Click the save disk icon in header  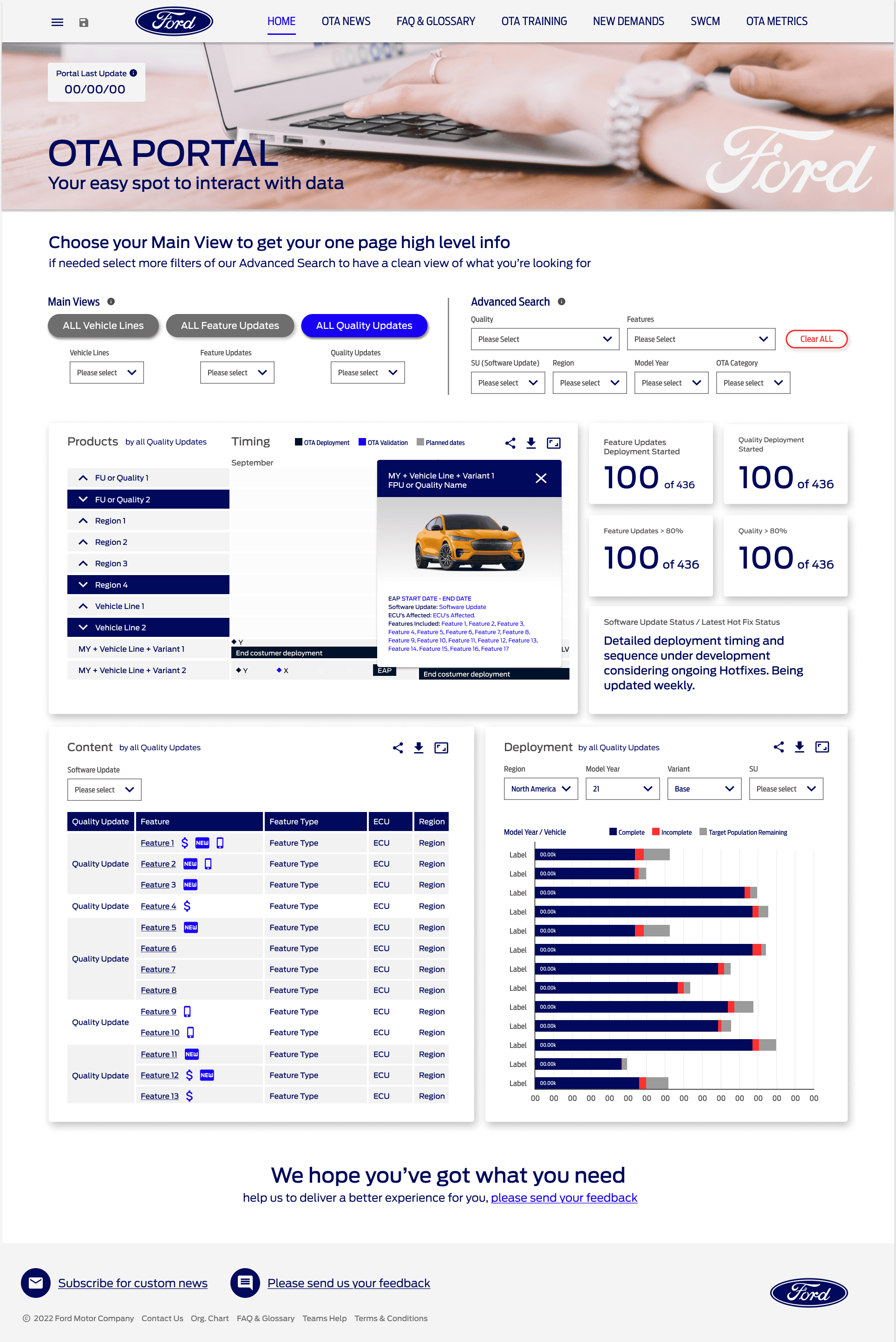(x=84, y=22)
